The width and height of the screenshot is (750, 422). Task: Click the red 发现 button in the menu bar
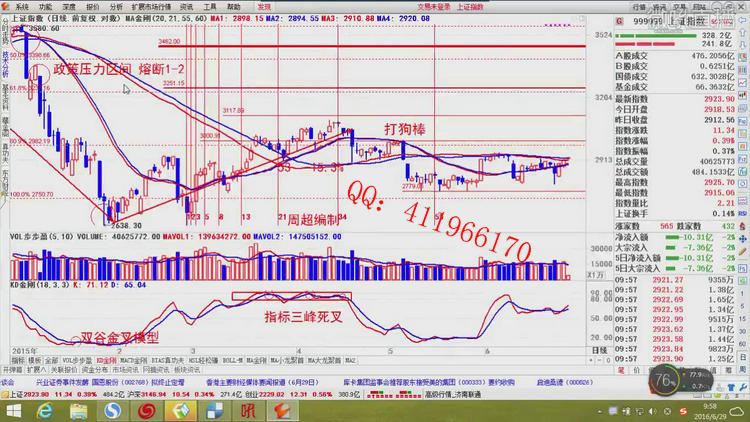pos(264,5)
